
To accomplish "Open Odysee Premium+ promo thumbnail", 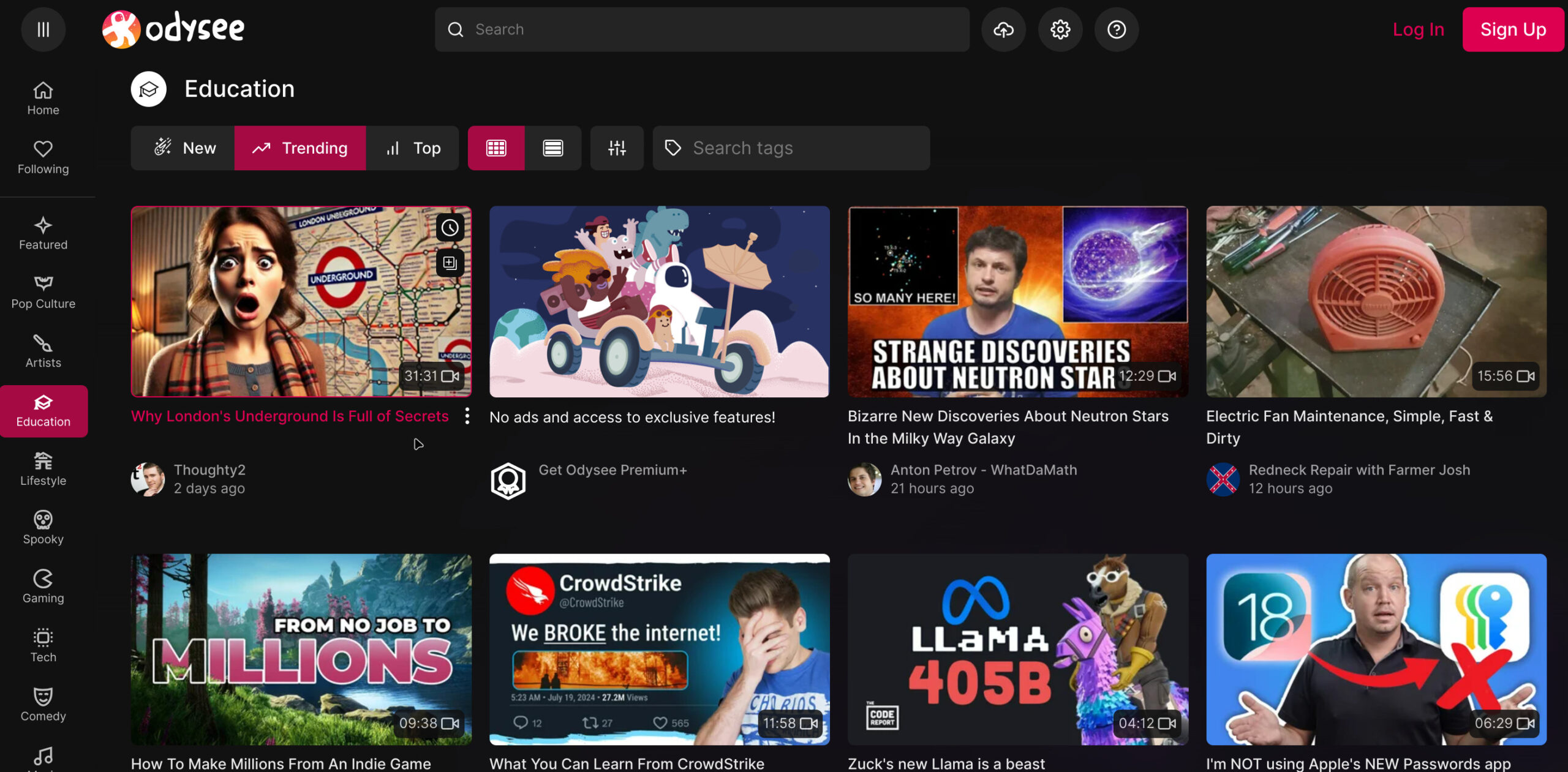I will click(x=659, y=302).
